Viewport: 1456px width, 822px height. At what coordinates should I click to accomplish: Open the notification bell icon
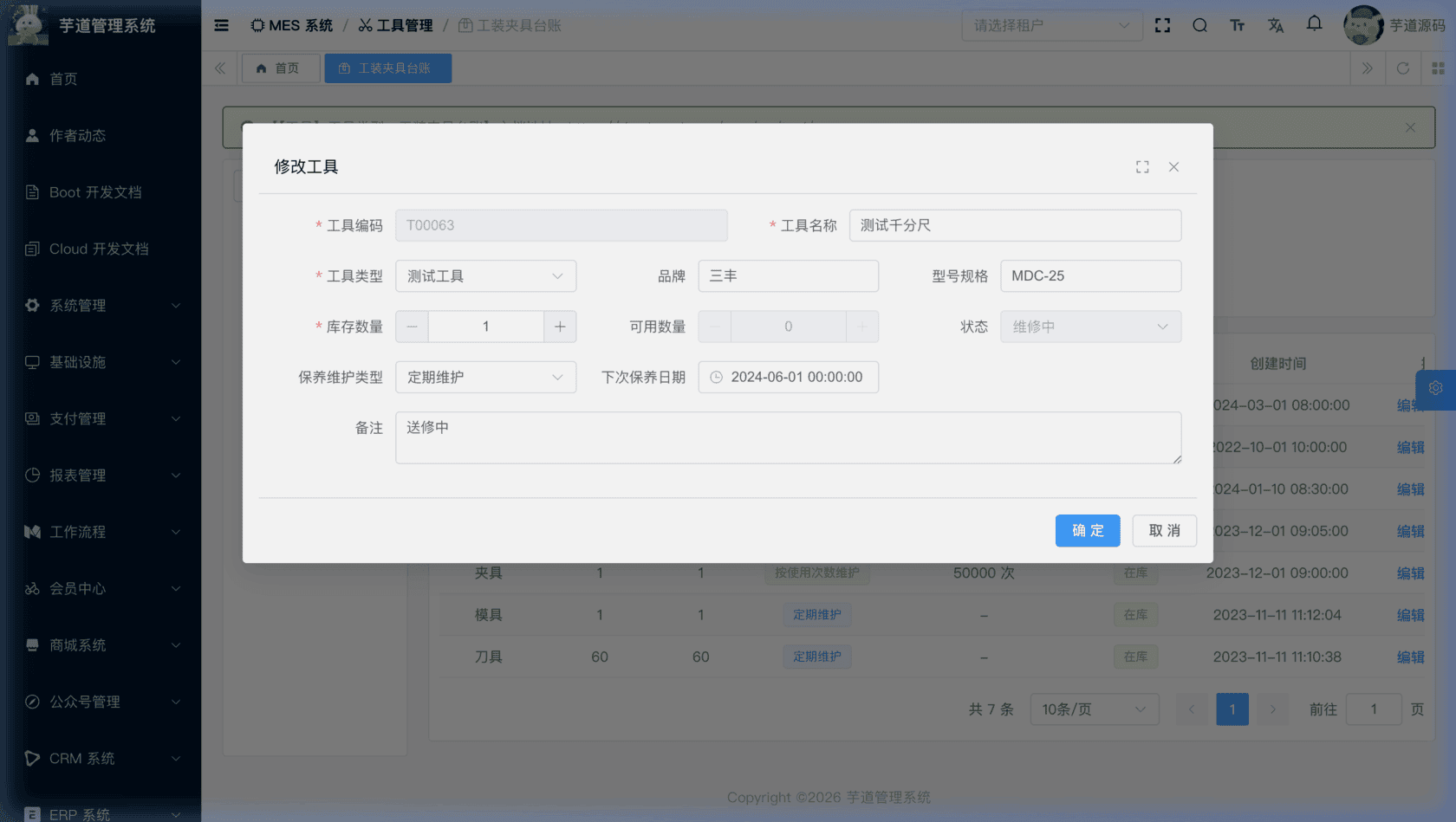click(1314, 25)
